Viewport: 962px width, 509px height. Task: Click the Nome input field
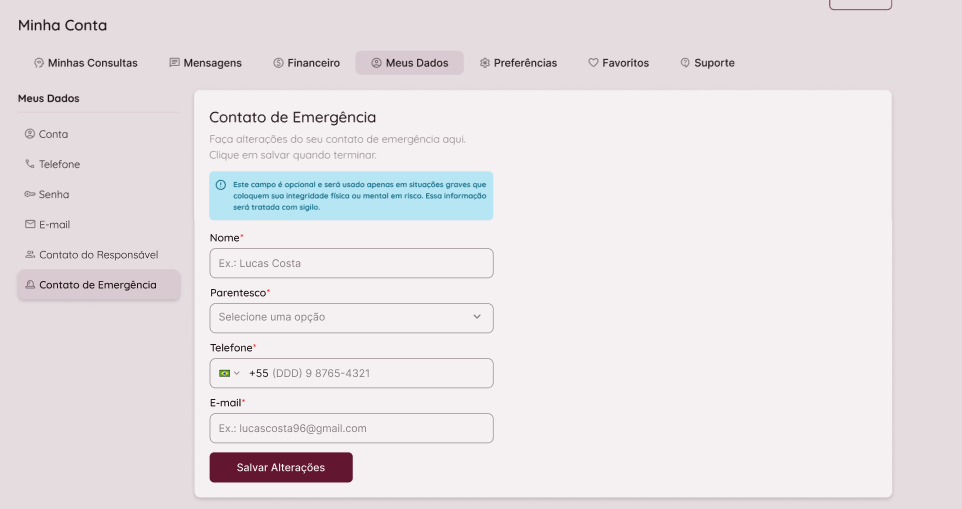(x=351, y=263)
